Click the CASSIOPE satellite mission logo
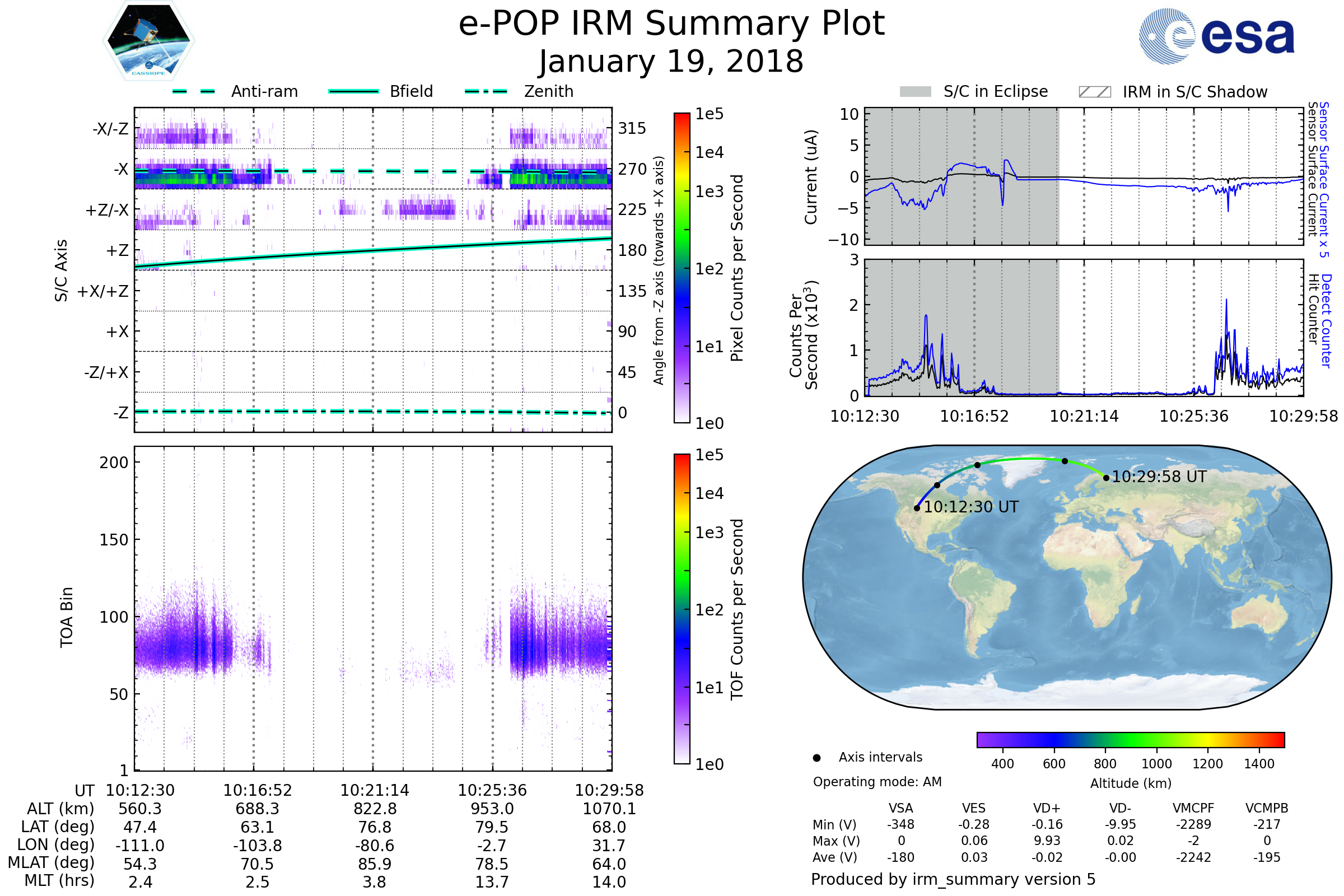The width and height of the screenshot is (1344, 896). [x=148, y=41]
